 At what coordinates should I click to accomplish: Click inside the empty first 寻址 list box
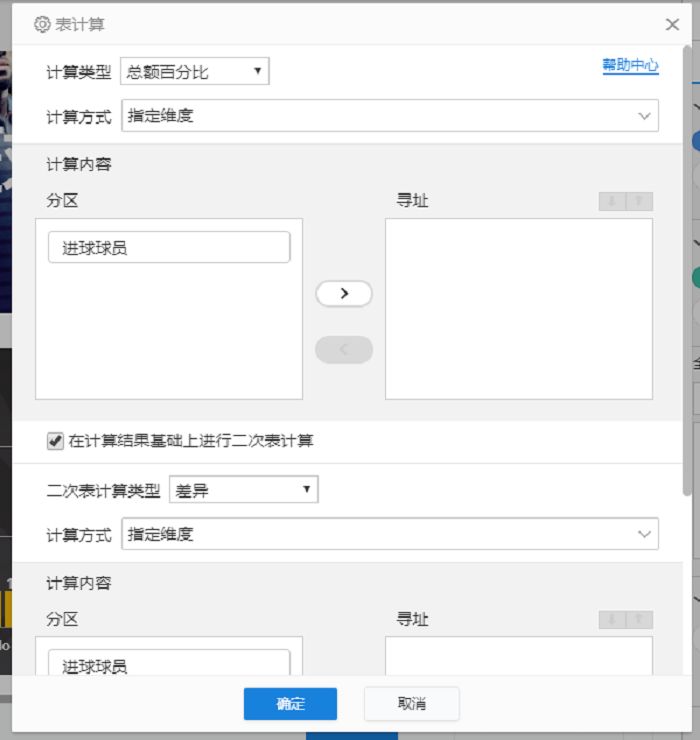coord(519,309)
